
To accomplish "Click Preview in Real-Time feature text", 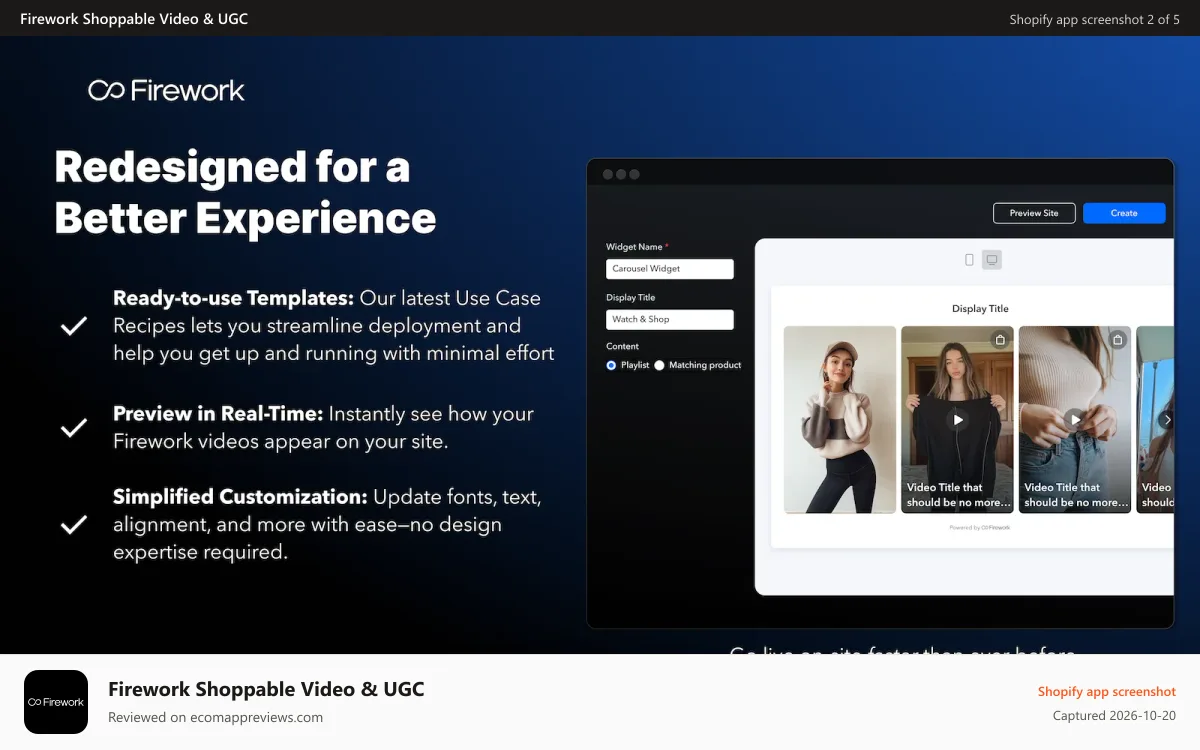I will [324, 427].
